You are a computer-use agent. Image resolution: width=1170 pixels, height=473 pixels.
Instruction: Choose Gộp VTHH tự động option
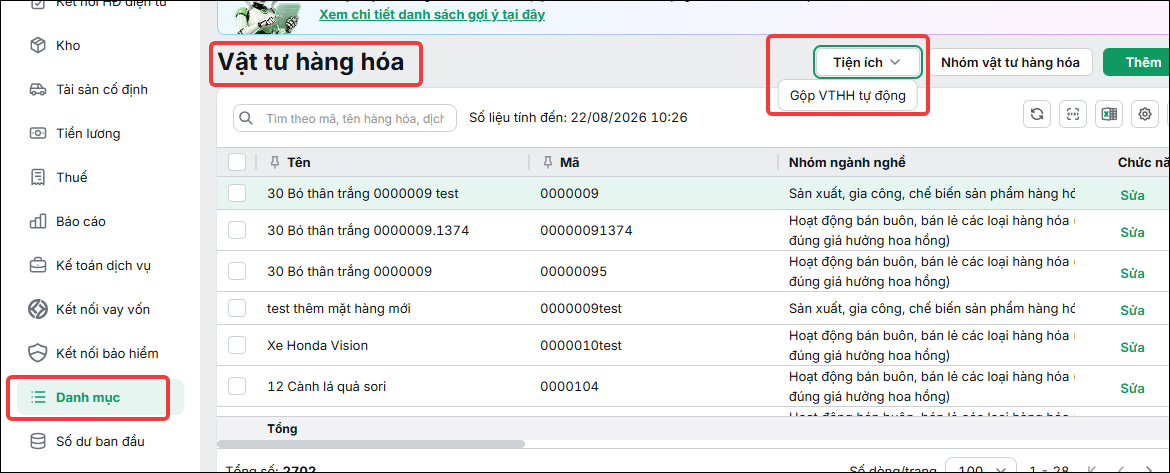pyautogui.click(x=847, y=95)
